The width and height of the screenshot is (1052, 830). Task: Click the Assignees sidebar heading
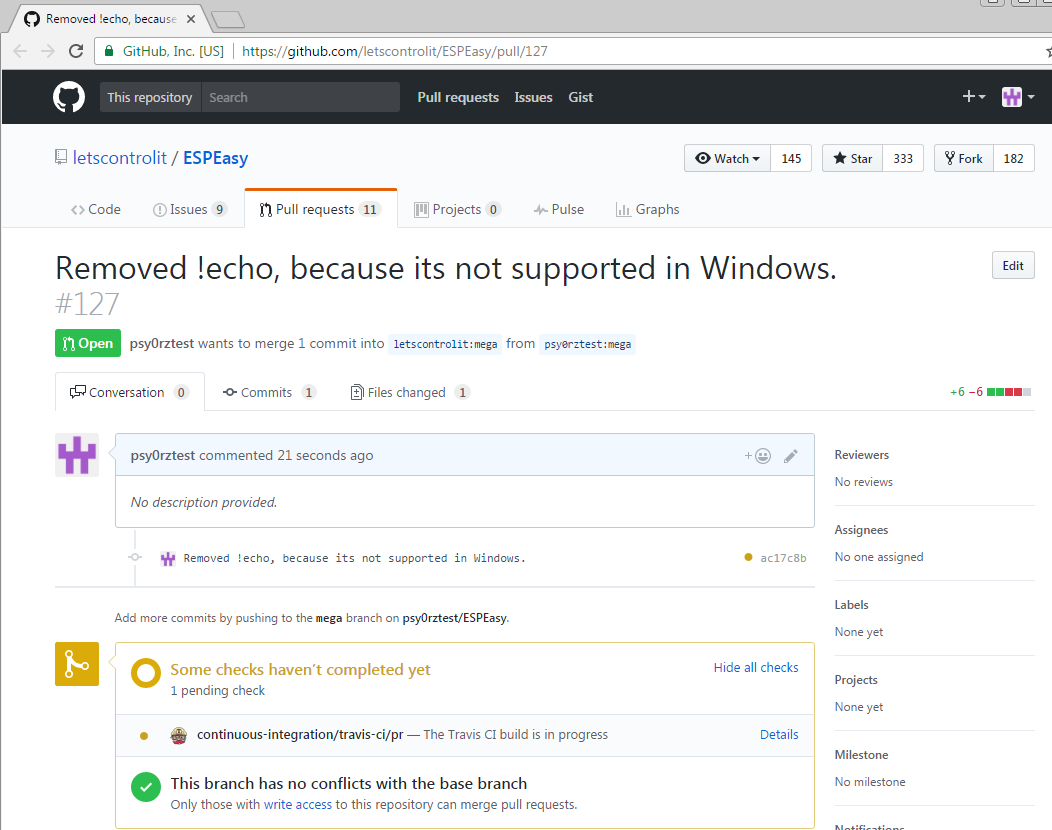click(x=861, y=530)
